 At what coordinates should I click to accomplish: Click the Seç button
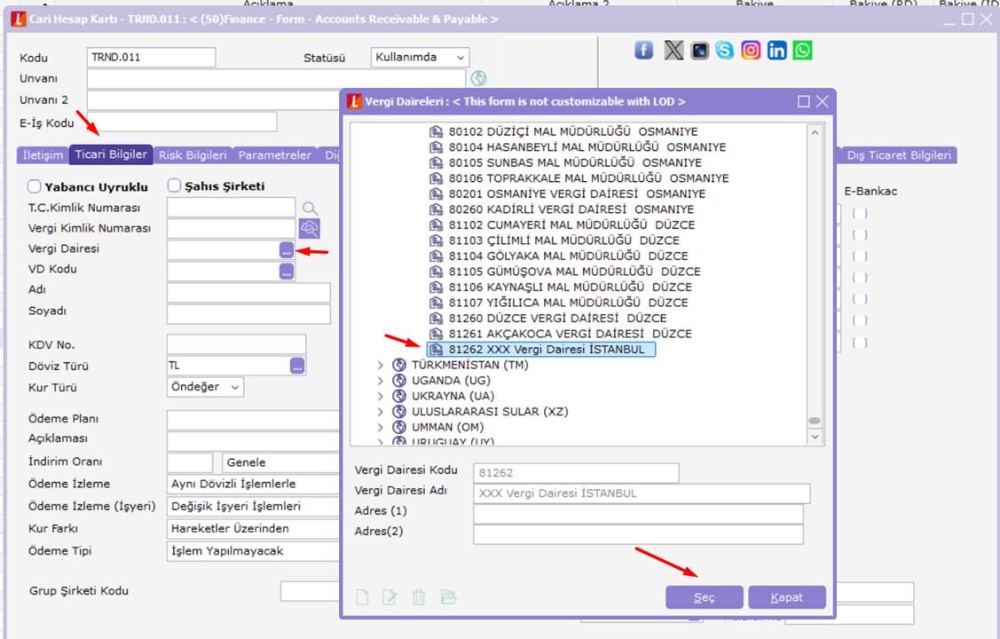point(704,598)
